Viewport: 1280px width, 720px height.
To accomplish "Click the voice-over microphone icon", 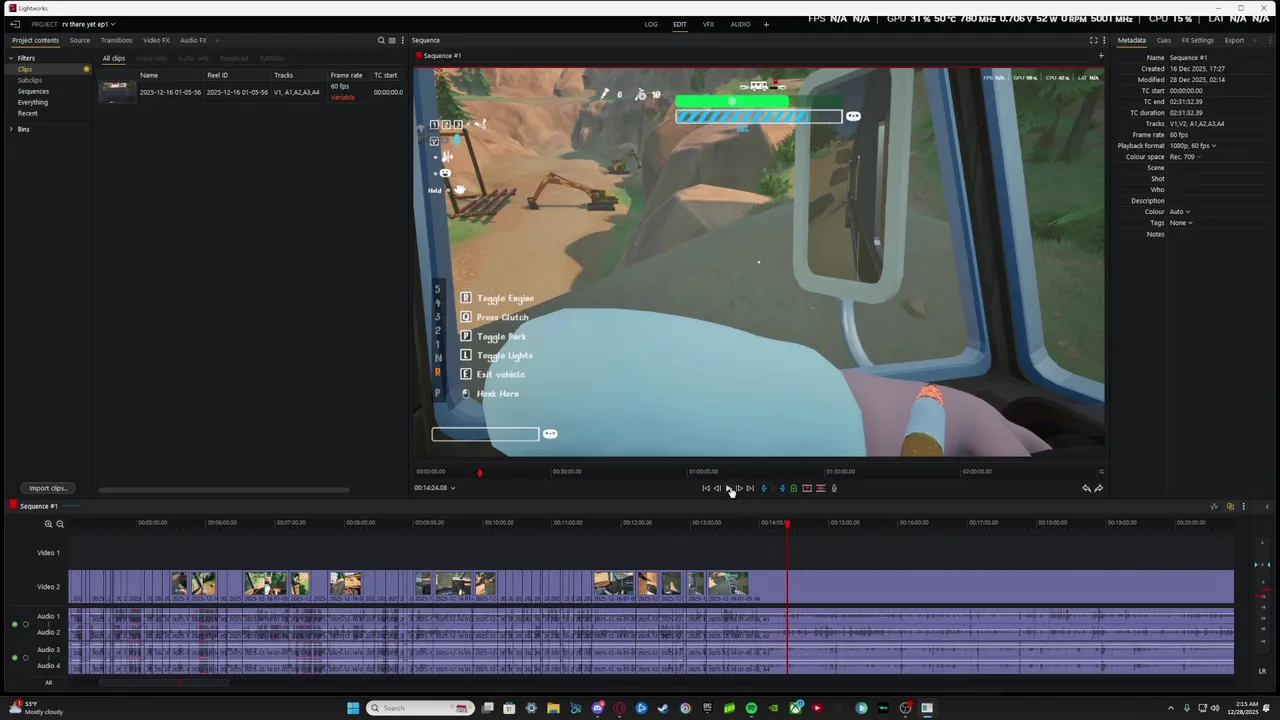I will coord(834,488).
